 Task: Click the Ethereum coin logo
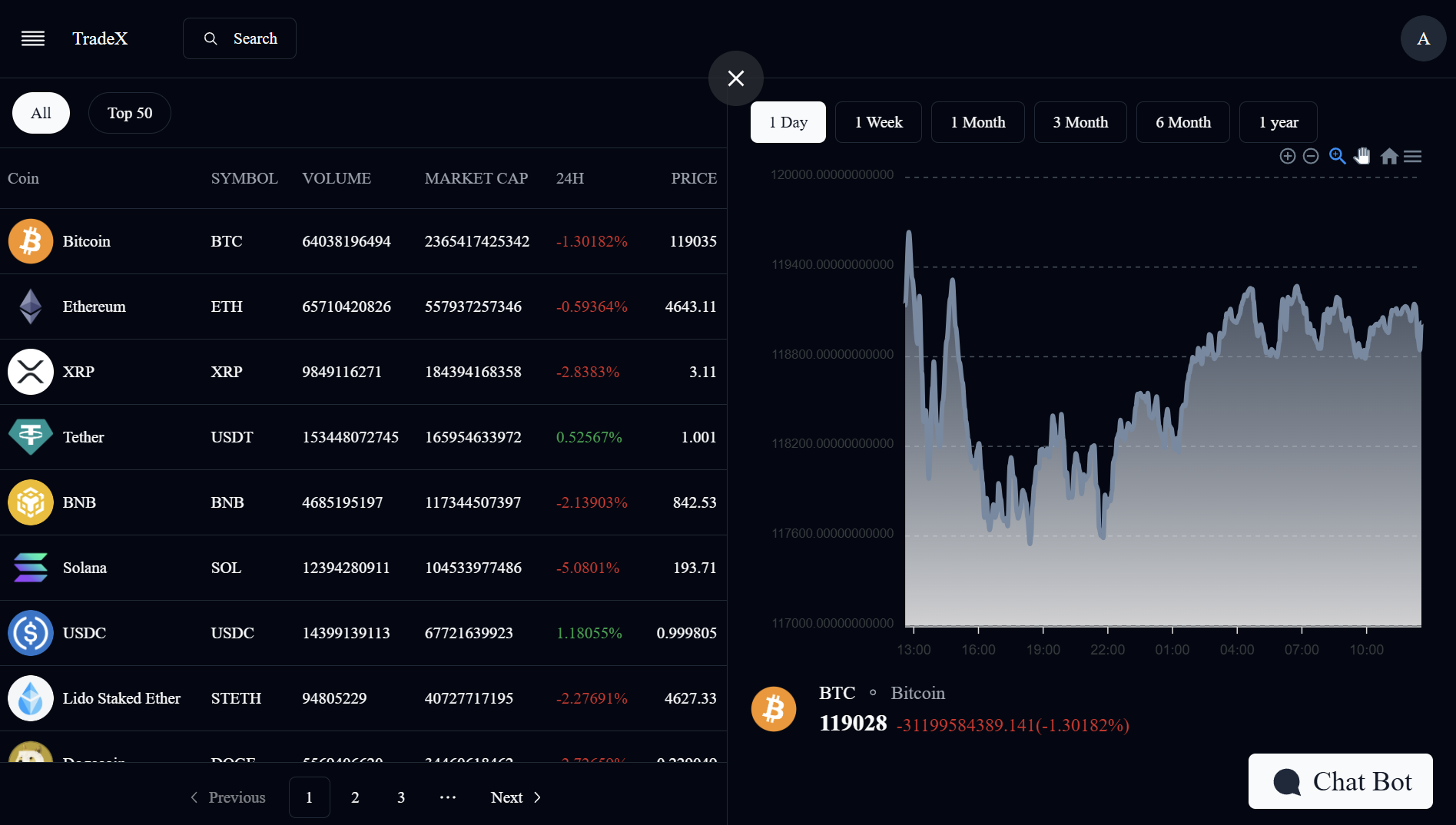click(x=31, y=306)
